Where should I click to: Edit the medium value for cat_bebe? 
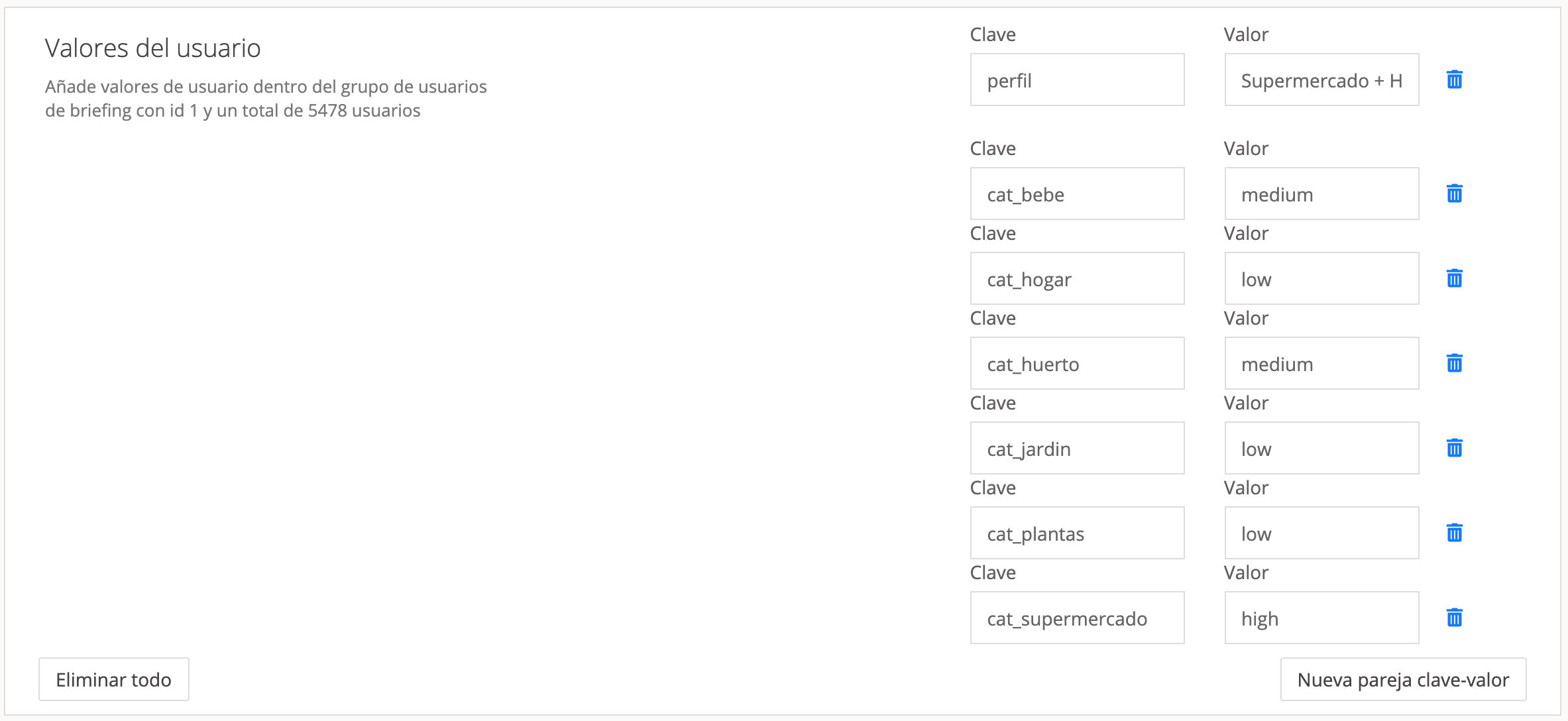[x=1321, y=194]
